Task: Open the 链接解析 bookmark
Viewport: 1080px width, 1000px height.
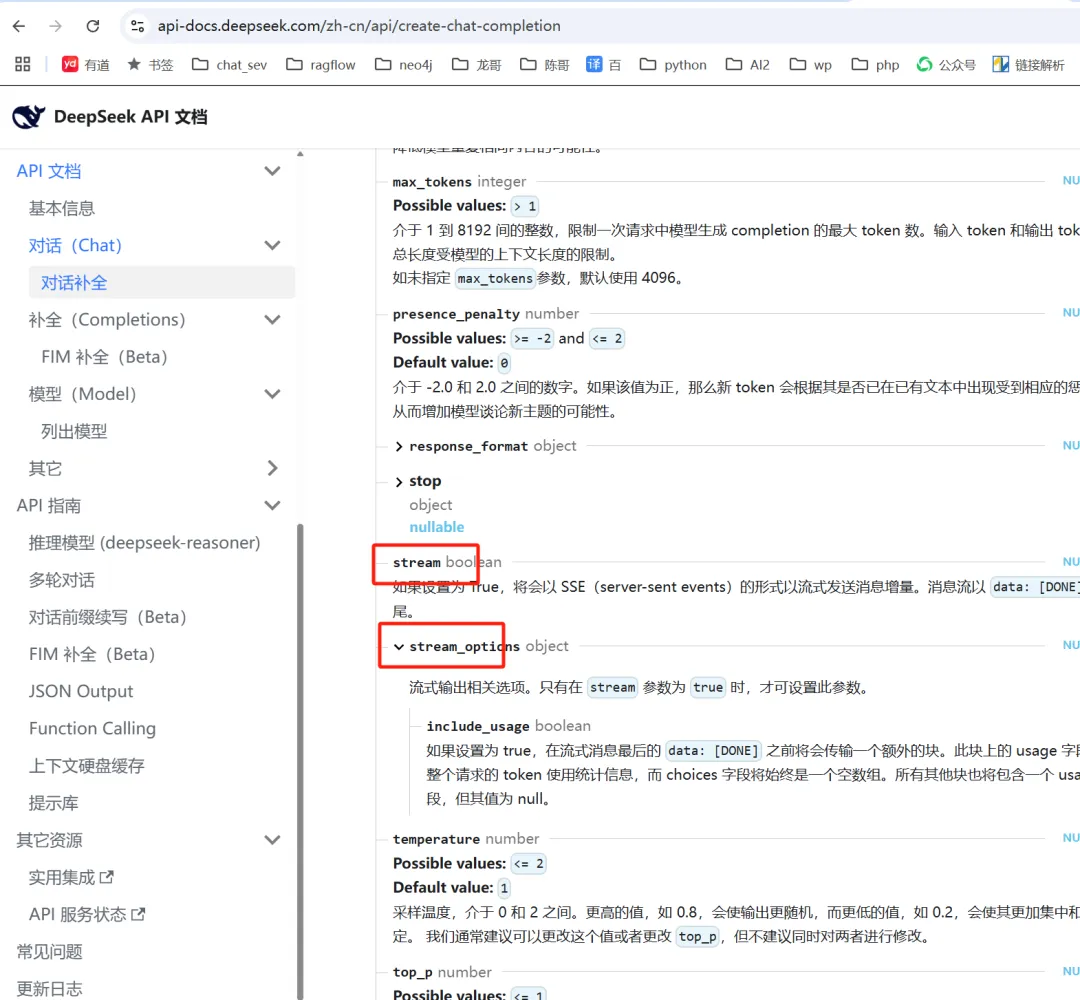Action: [x=1028, y=65]
